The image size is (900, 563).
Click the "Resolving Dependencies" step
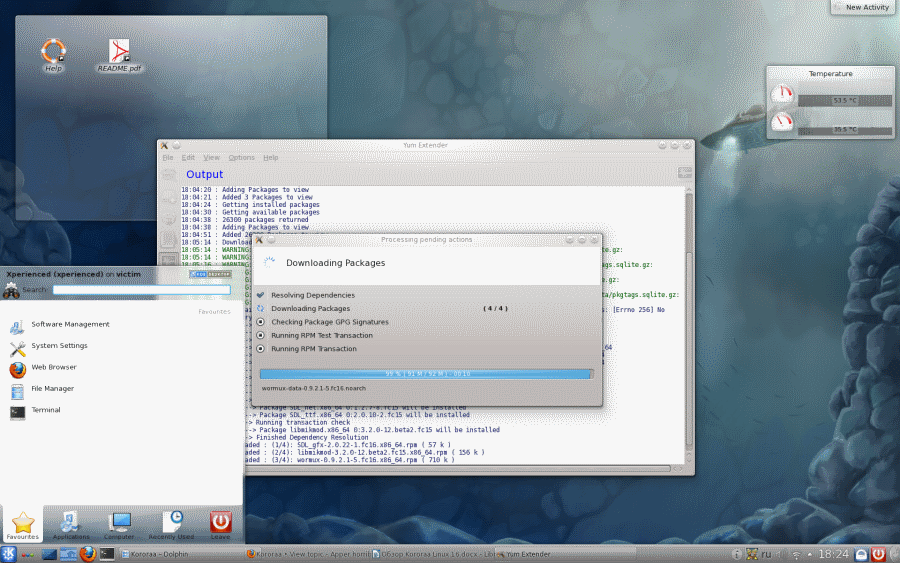pos(313,296)
